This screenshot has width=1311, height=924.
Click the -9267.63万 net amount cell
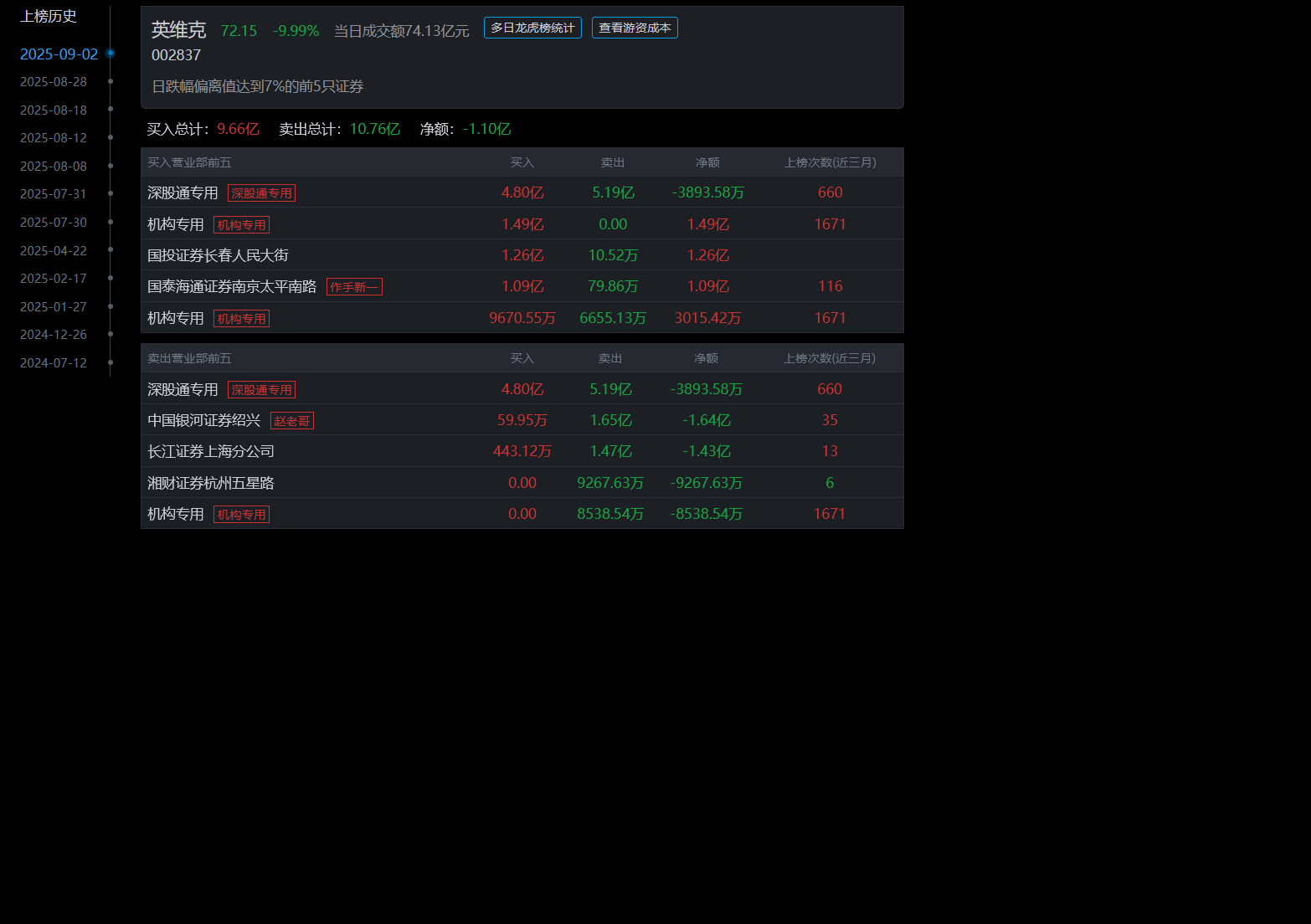point(707,483)
